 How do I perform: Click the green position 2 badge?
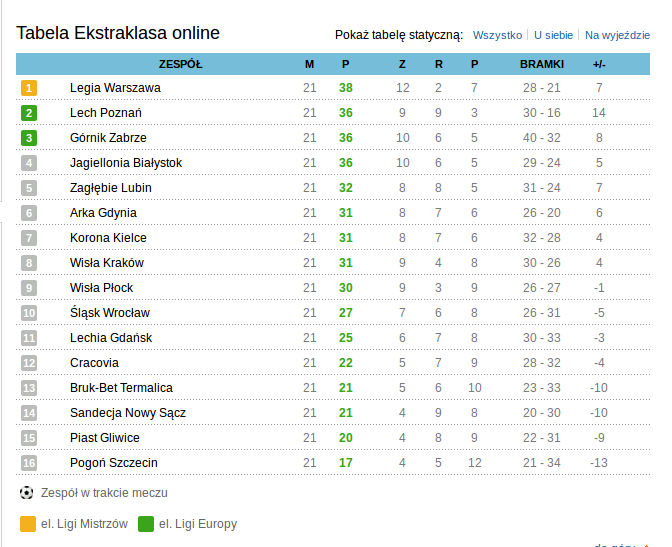29,113
